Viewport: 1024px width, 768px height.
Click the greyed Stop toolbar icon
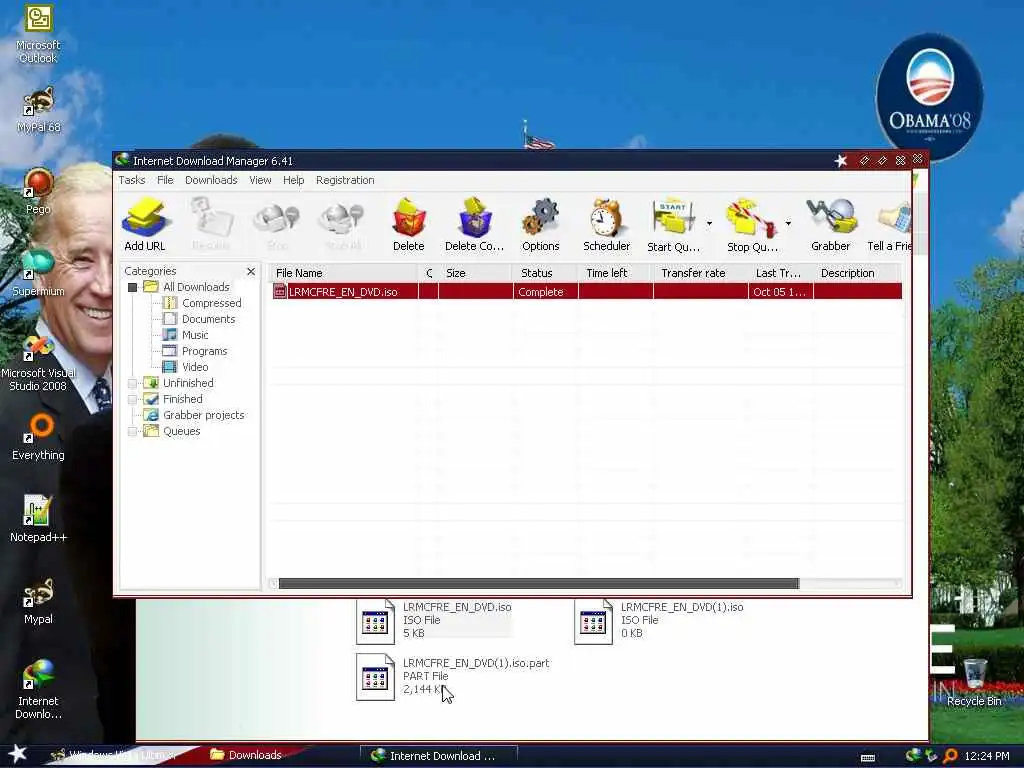[x=277, y=224]
